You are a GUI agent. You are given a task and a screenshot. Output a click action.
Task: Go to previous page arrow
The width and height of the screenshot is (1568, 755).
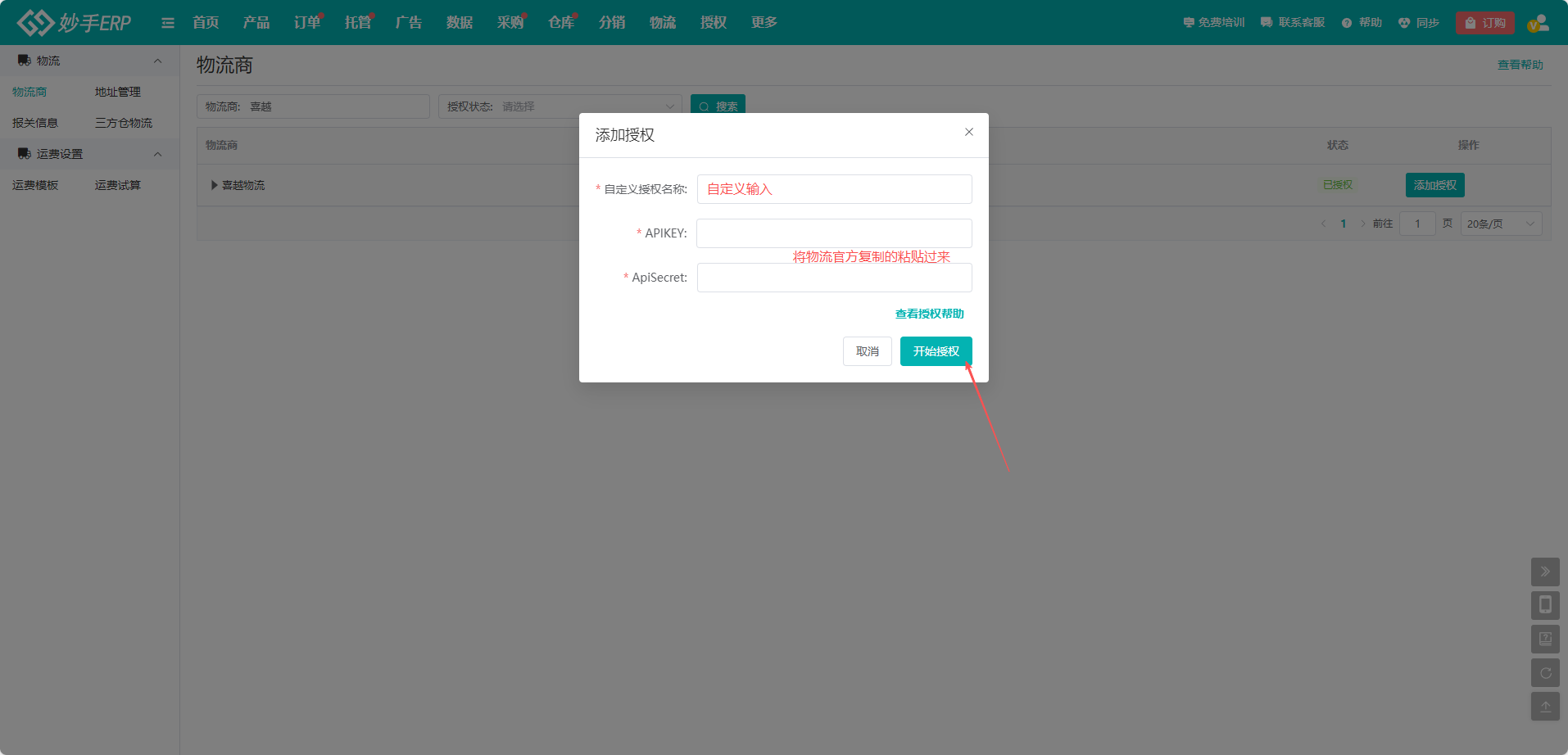(x=1323, y=224)
